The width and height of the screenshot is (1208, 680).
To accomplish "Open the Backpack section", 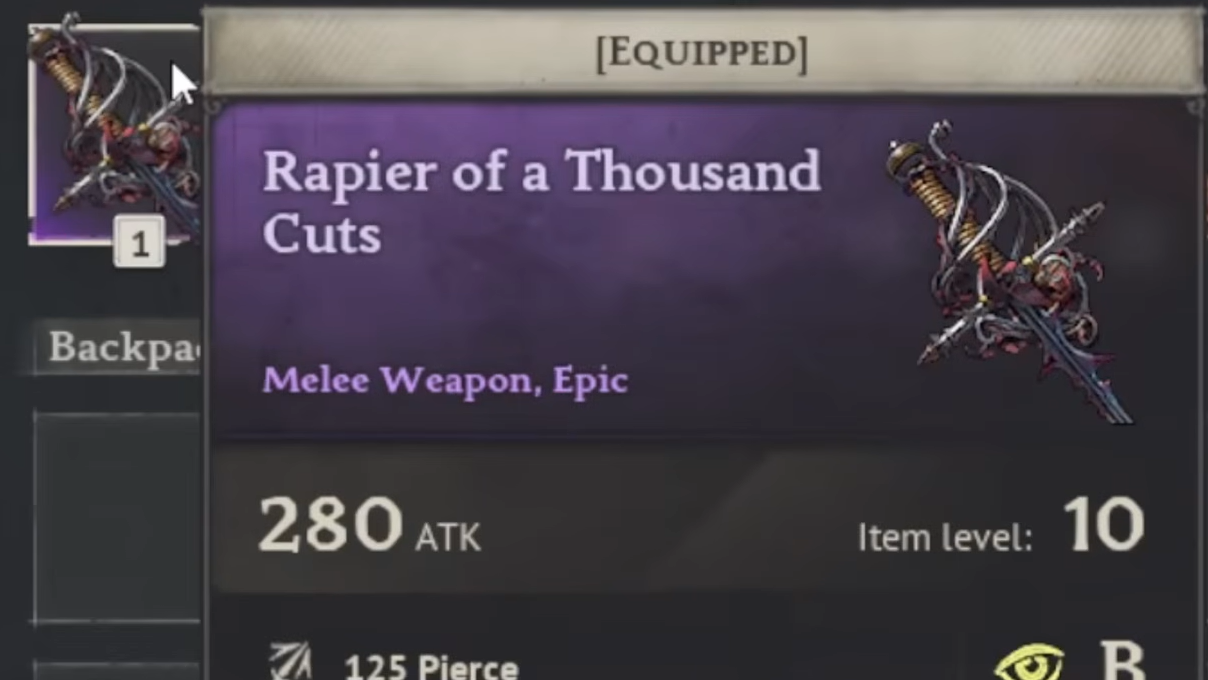I will click(x=119, y=347).
